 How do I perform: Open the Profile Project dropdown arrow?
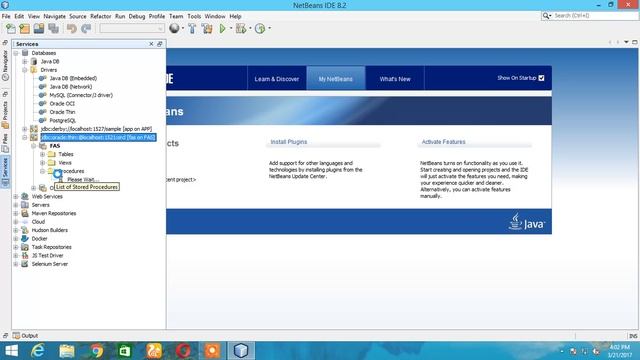[269, 29]
